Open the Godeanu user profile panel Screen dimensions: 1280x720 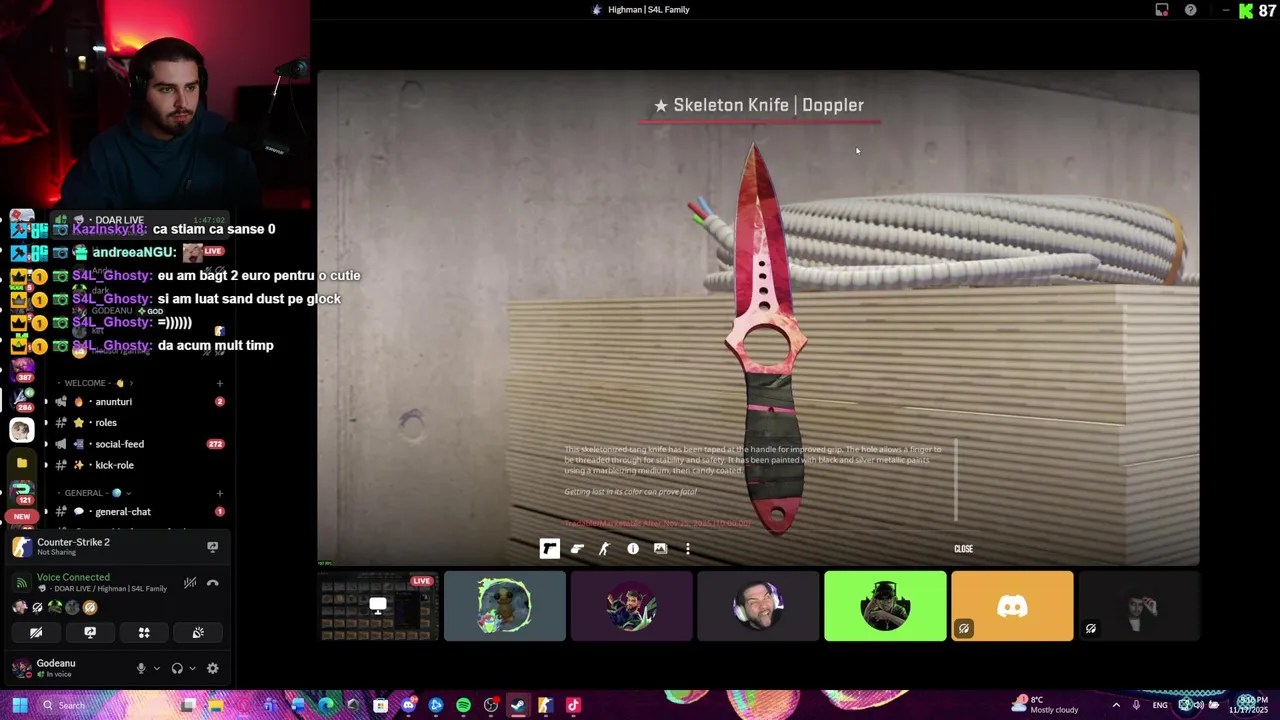pos(68,668)
